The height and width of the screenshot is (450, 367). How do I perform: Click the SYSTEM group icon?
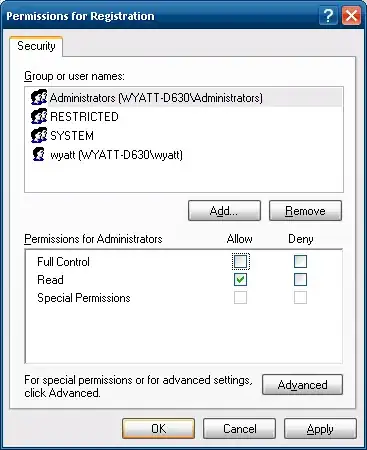tap(39, 136)
